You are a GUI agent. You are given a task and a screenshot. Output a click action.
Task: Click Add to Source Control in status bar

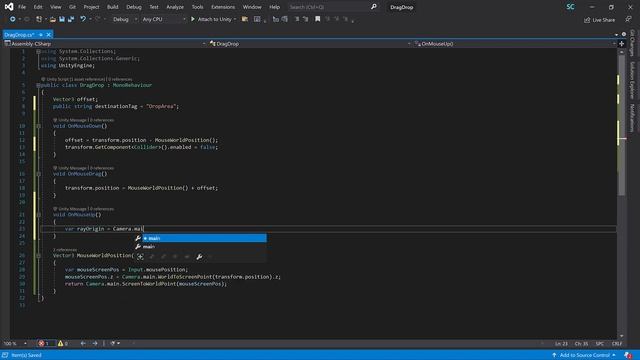click(x=584, y=355)
